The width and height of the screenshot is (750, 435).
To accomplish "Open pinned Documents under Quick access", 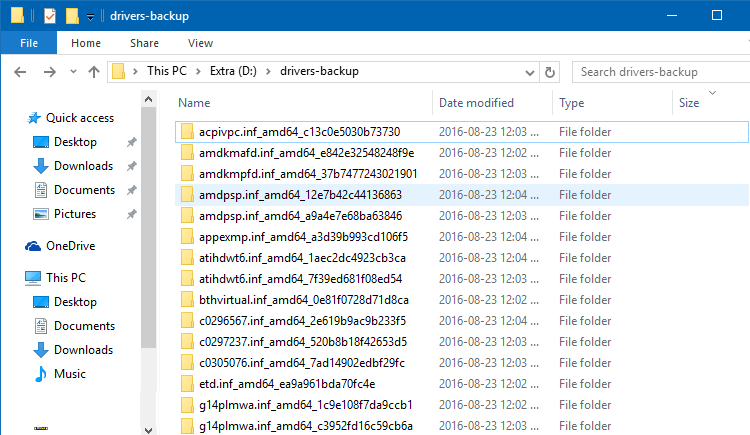I will [74, 190].
